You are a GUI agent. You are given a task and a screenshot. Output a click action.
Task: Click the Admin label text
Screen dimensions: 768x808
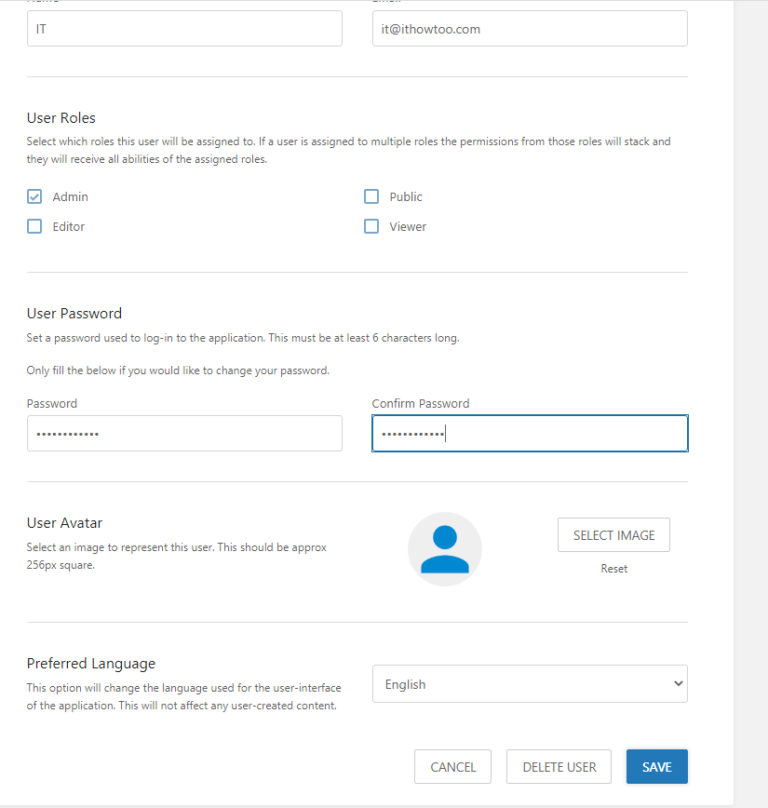pos(70,197)
